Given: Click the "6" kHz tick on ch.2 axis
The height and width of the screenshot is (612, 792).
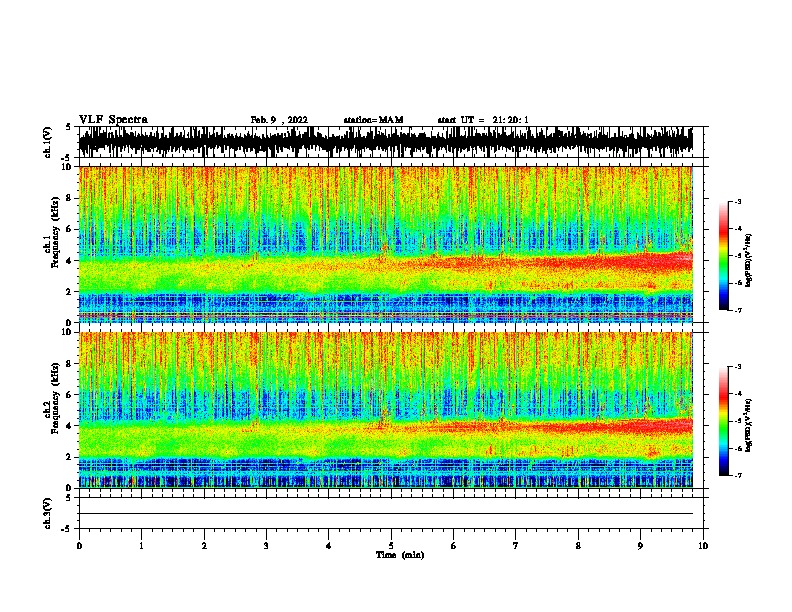Looking at the screenshot, I should pyautogui.click(x=70, y=394).
